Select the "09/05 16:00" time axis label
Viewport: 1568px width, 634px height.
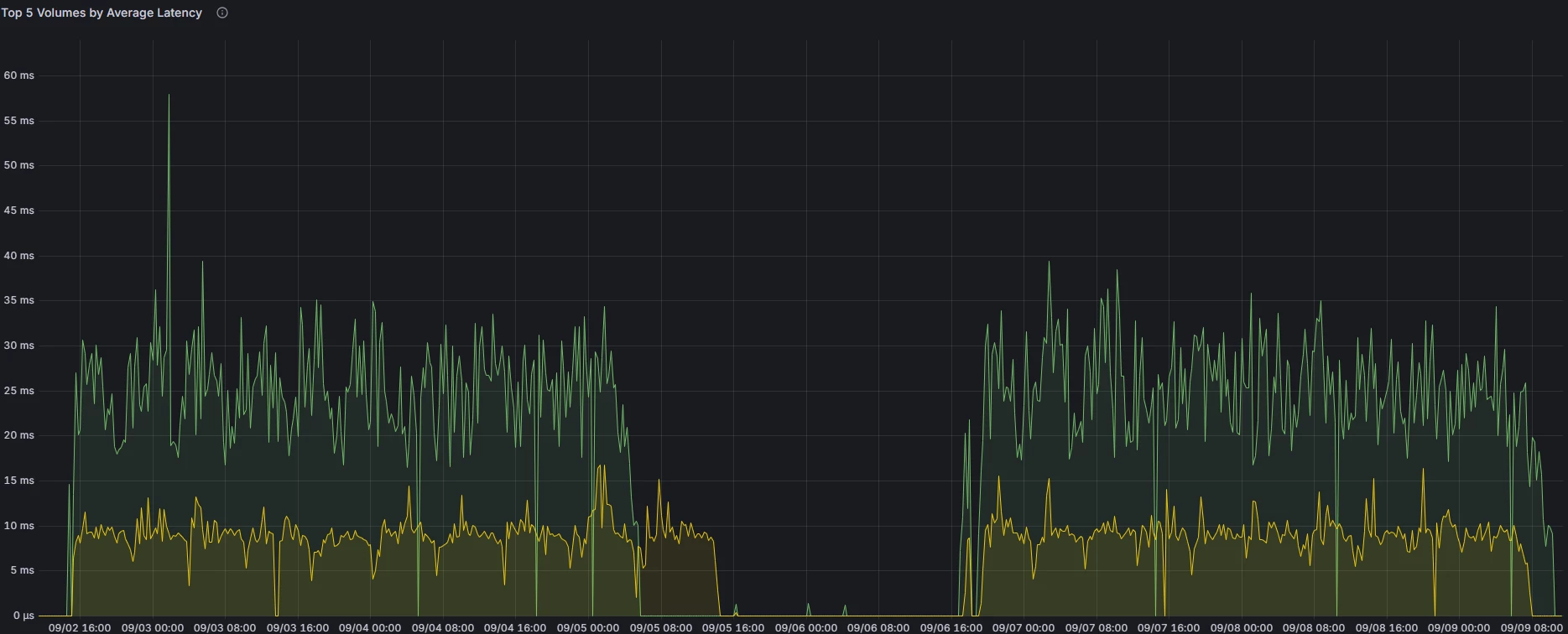[x=733, y=627]
